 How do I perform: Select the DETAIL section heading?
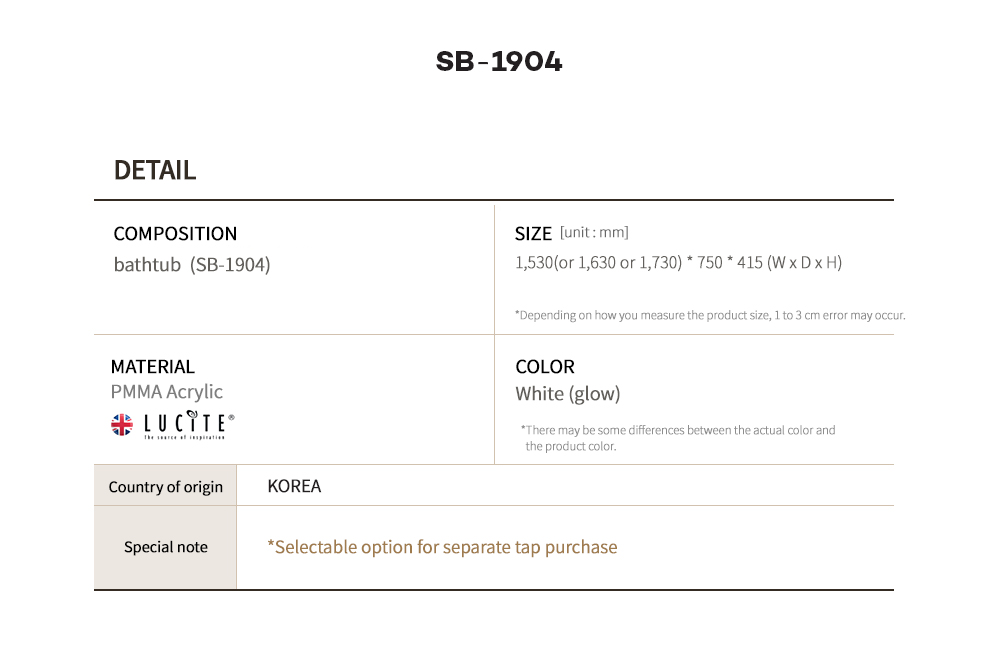pos(155,170)
